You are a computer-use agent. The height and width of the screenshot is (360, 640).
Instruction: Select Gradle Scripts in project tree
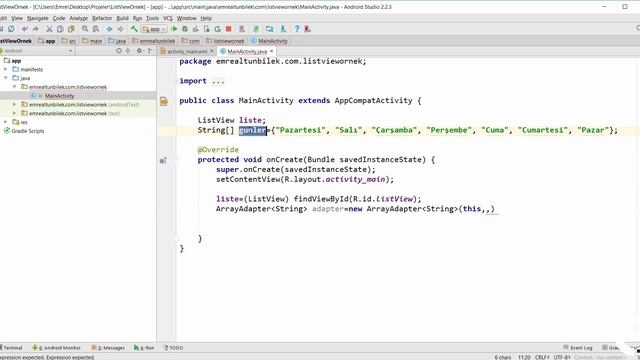point(28,131)
